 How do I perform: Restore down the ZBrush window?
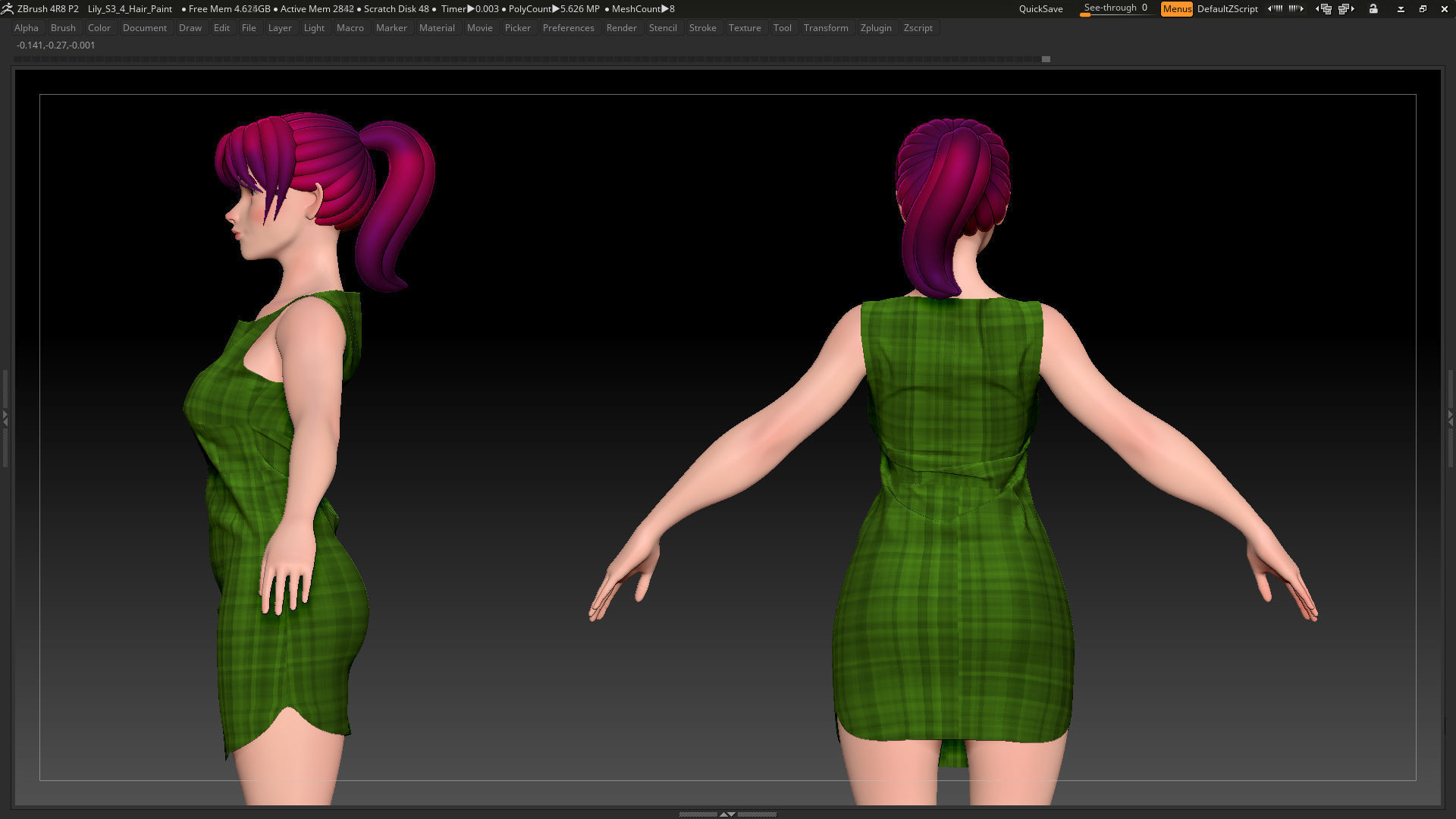click(x=1423, y=9)
